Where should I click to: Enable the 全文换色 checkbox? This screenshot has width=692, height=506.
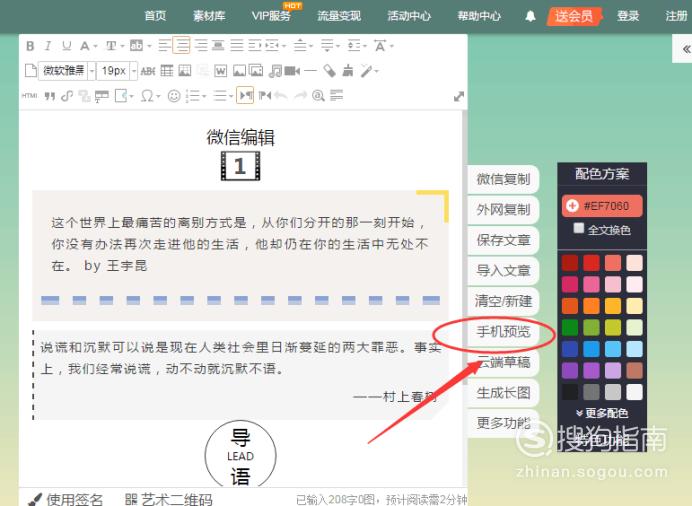point(578,229)
